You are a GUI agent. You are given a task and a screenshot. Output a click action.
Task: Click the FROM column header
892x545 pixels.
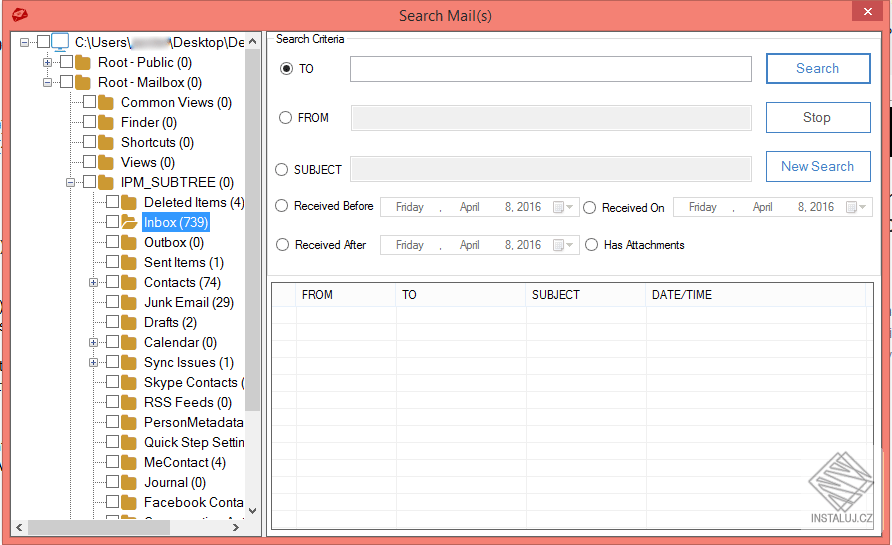[x=346, y=295]
